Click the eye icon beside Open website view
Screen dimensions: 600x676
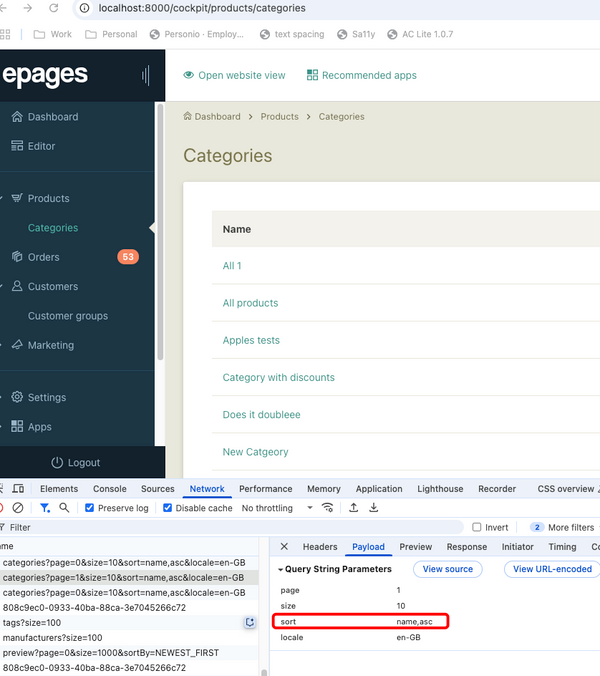click(188, 75)
